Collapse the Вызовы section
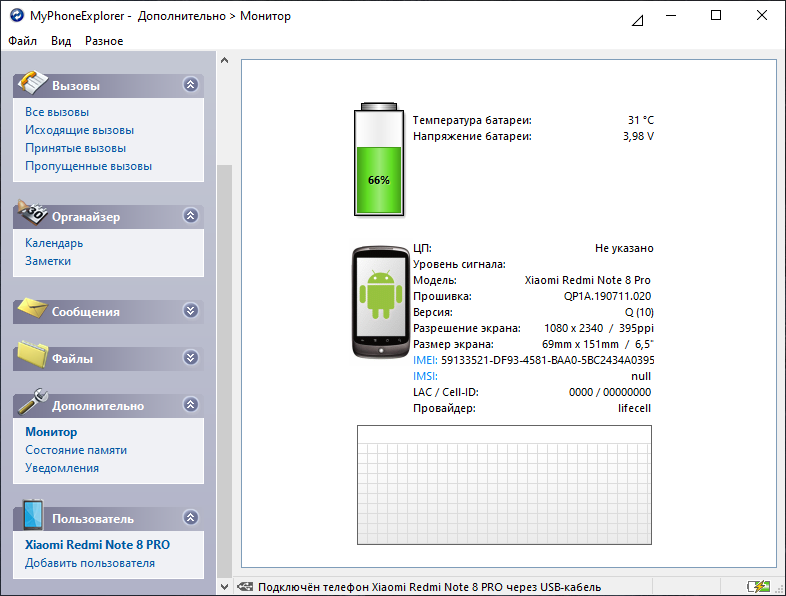Image resolution: width=786 pixels, height=596 pixels. point(190,84)
